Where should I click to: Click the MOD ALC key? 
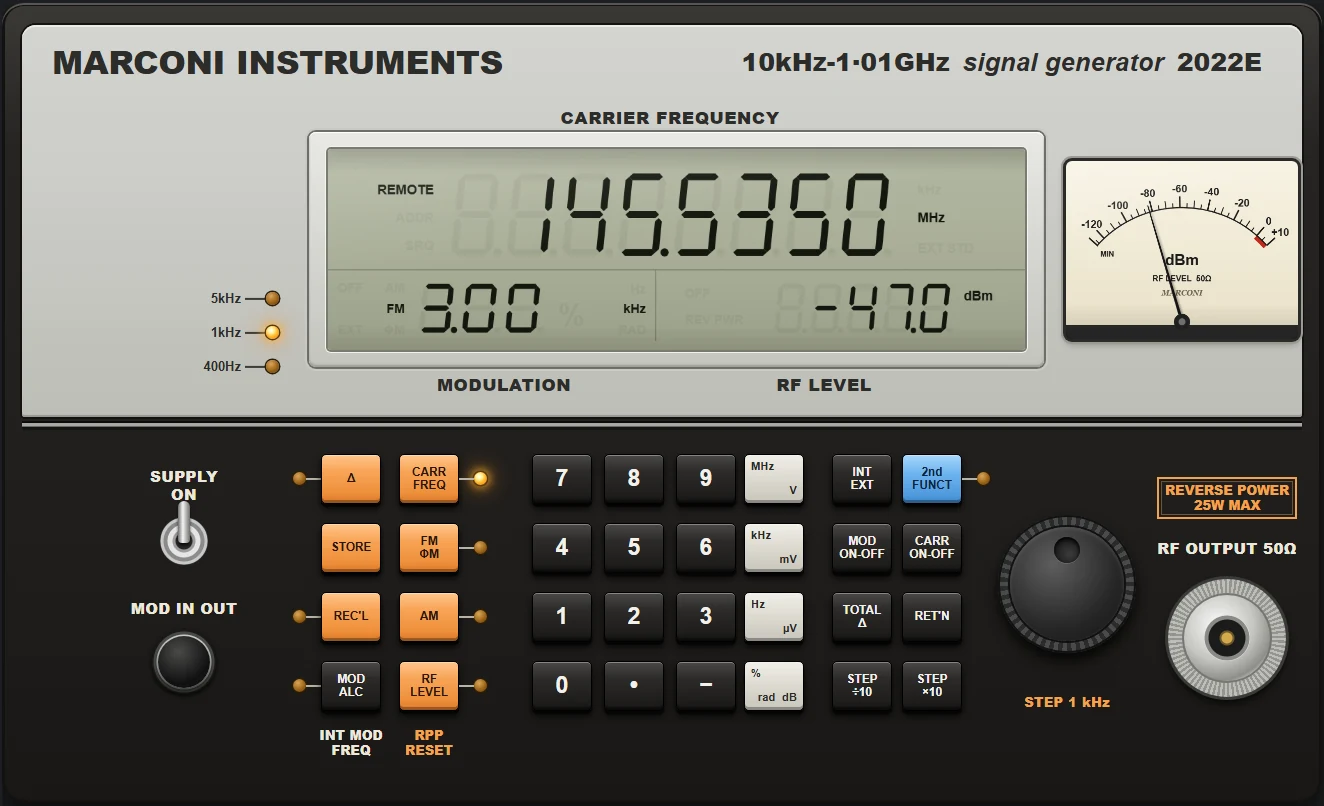click(351, 685)
